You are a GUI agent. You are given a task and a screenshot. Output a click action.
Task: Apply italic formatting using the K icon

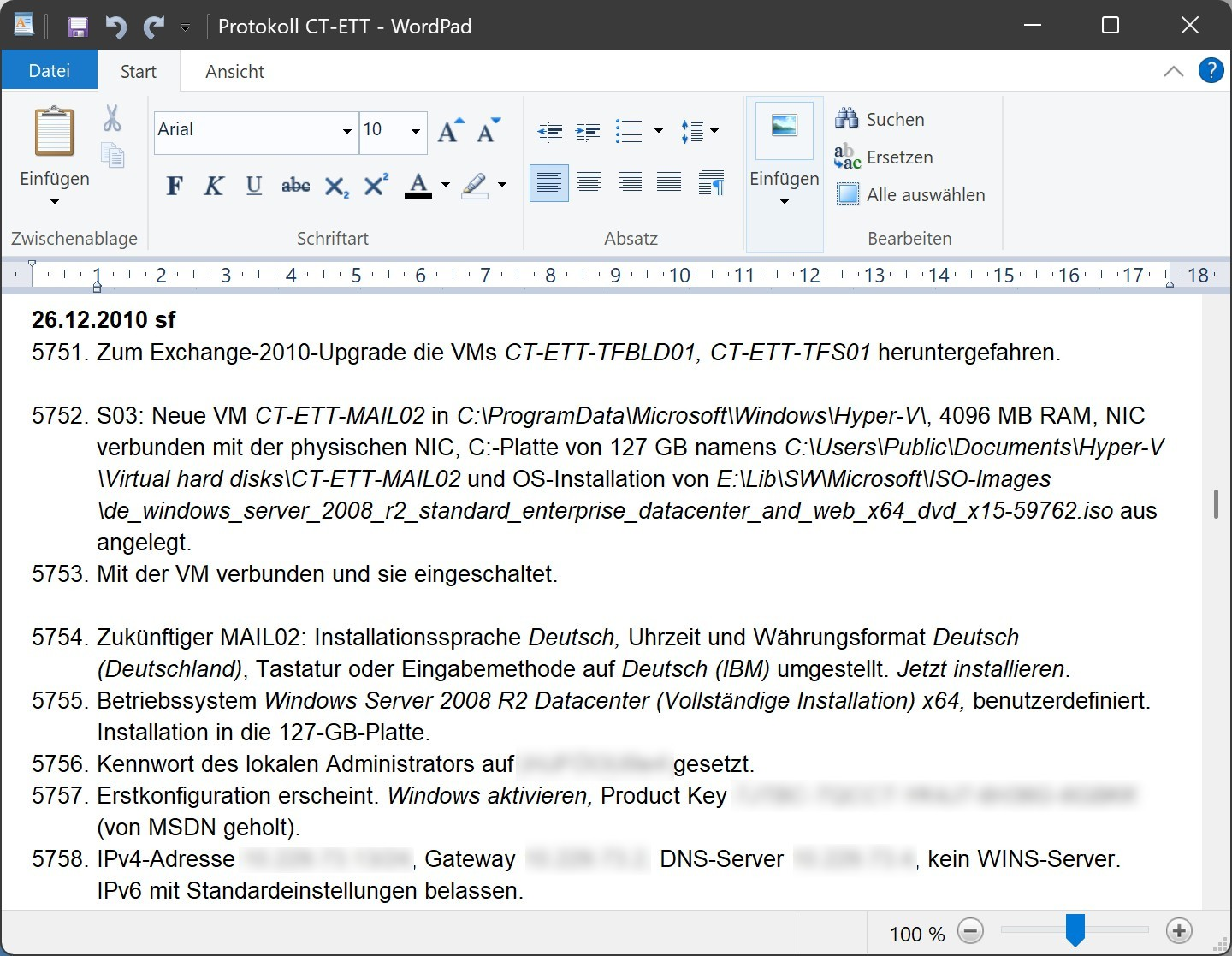point(213,186)
